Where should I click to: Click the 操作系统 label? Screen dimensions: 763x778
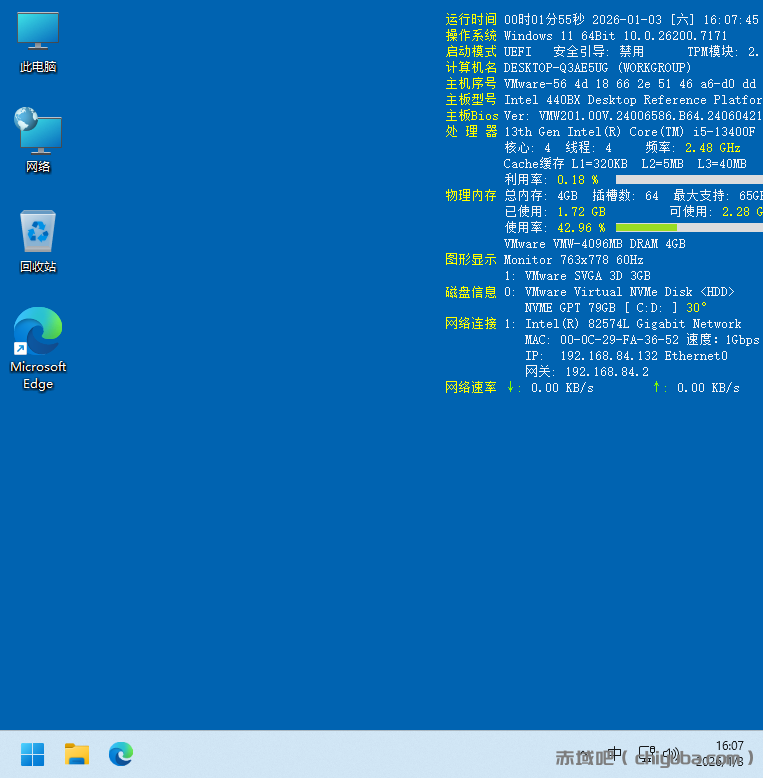(x=470, y=36)
